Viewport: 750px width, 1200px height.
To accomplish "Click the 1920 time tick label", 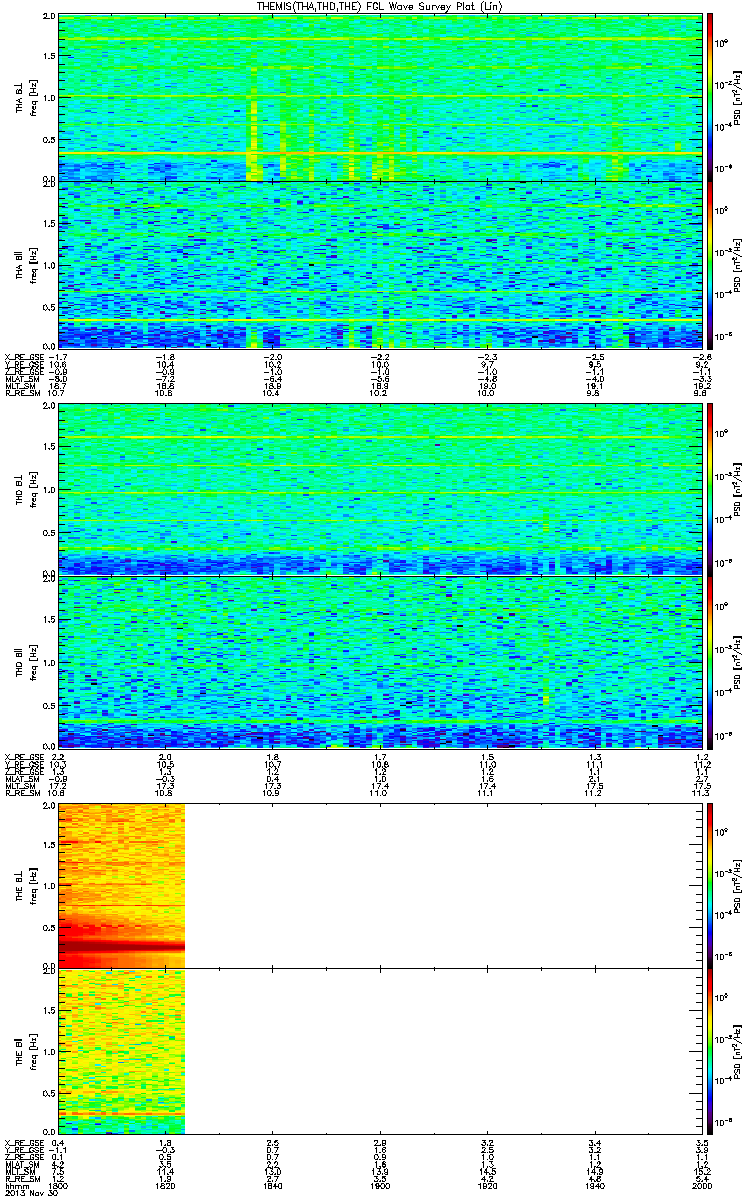I will point(486,1186).
